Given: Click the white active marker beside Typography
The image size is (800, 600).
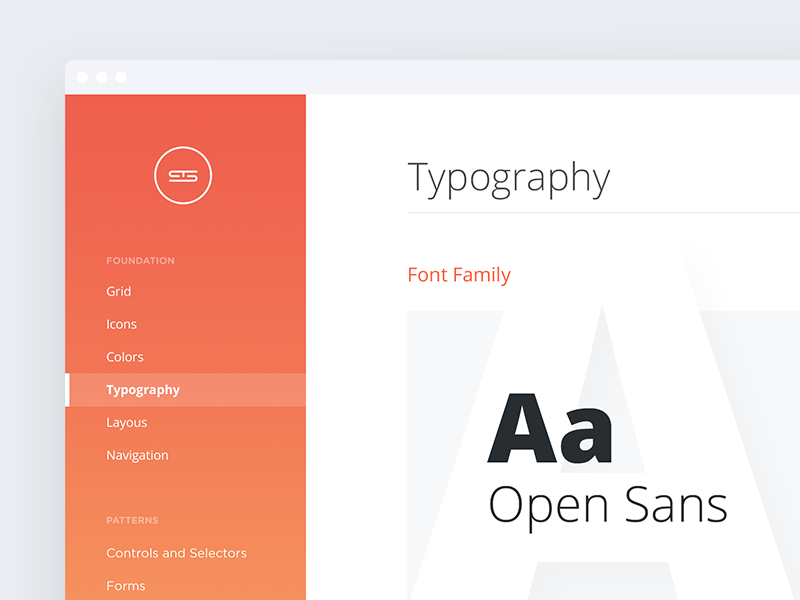Looking at the screenshot, I should pyautogui.click(x=67, y=390).
